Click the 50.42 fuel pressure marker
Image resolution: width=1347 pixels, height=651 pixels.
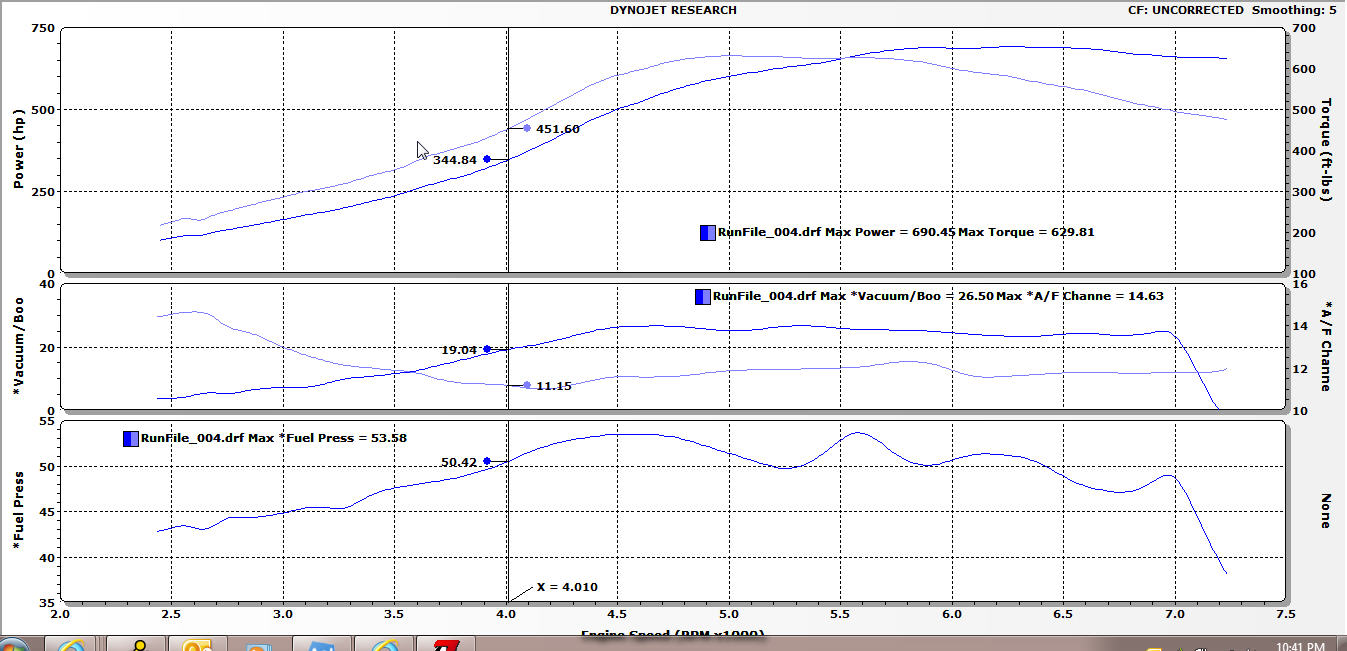[487, 461]
